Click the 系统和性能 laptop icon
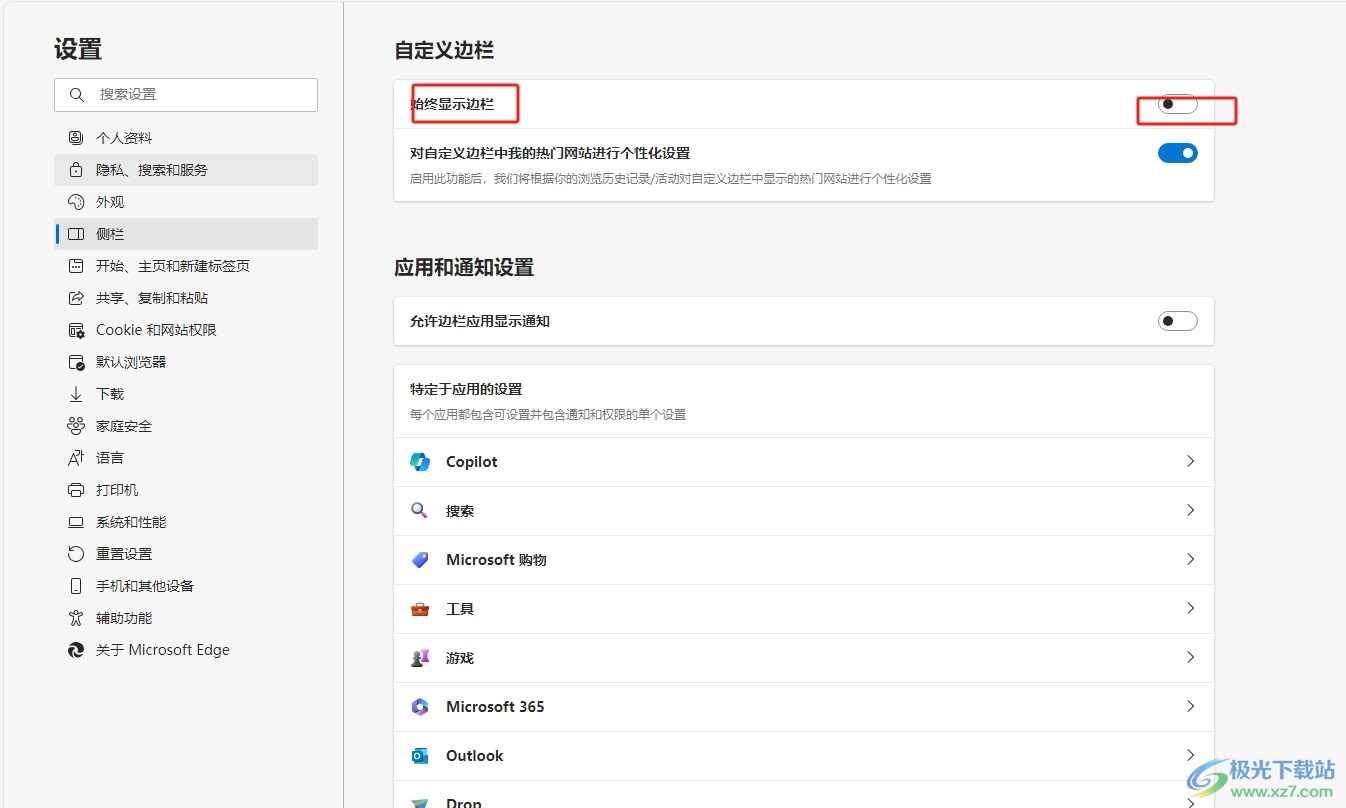The width and height of the screenshot is (1346, 808). (75, 522)
